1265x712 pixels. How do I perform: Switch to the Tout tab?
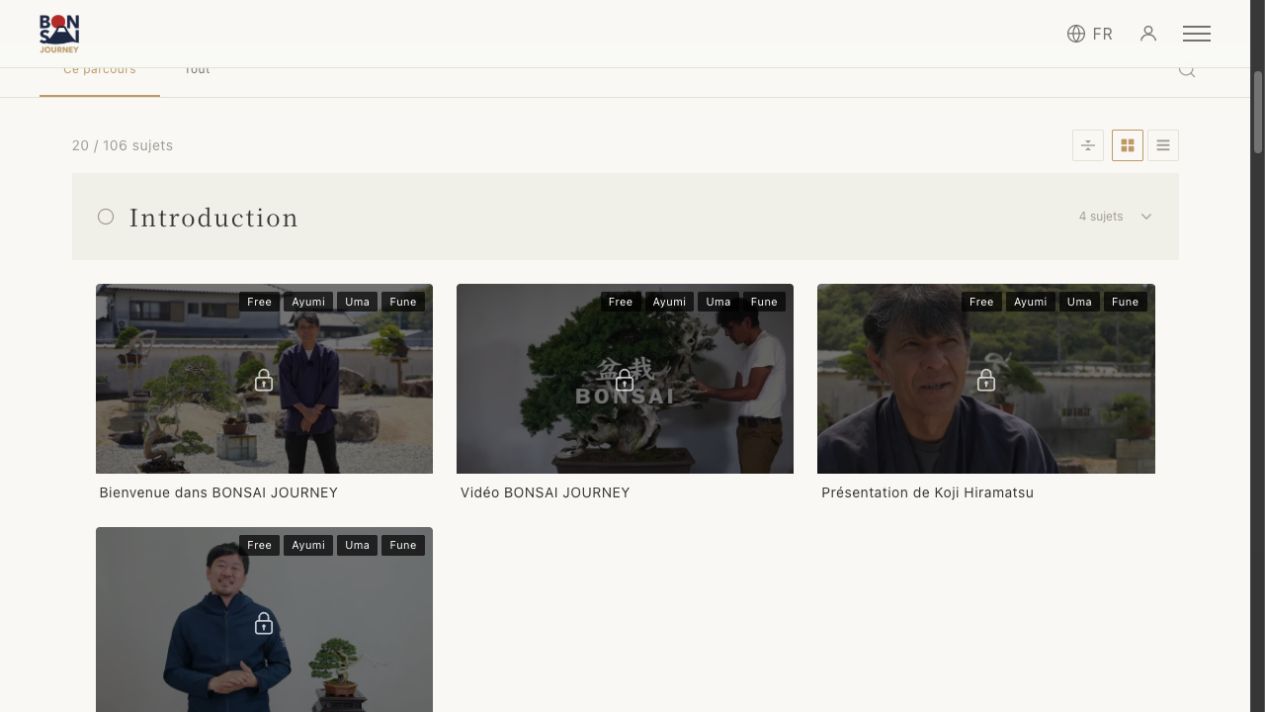tap(197, 70)
